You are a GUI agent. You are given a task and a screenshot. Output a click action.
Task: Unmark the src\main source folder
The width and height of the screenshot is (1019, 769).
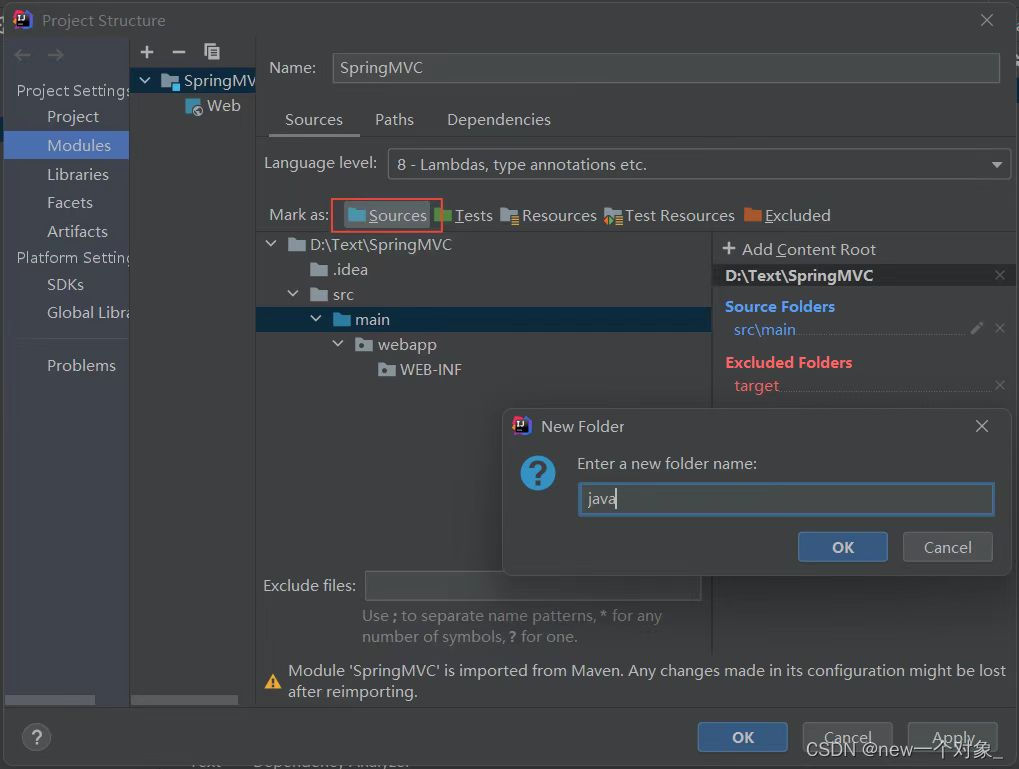tap(1000, 329)
